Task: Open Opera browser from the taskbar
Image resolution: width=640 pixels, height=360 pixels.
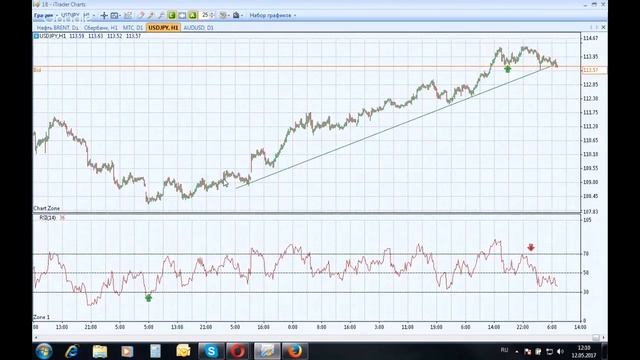Action: tap(238, 351)
